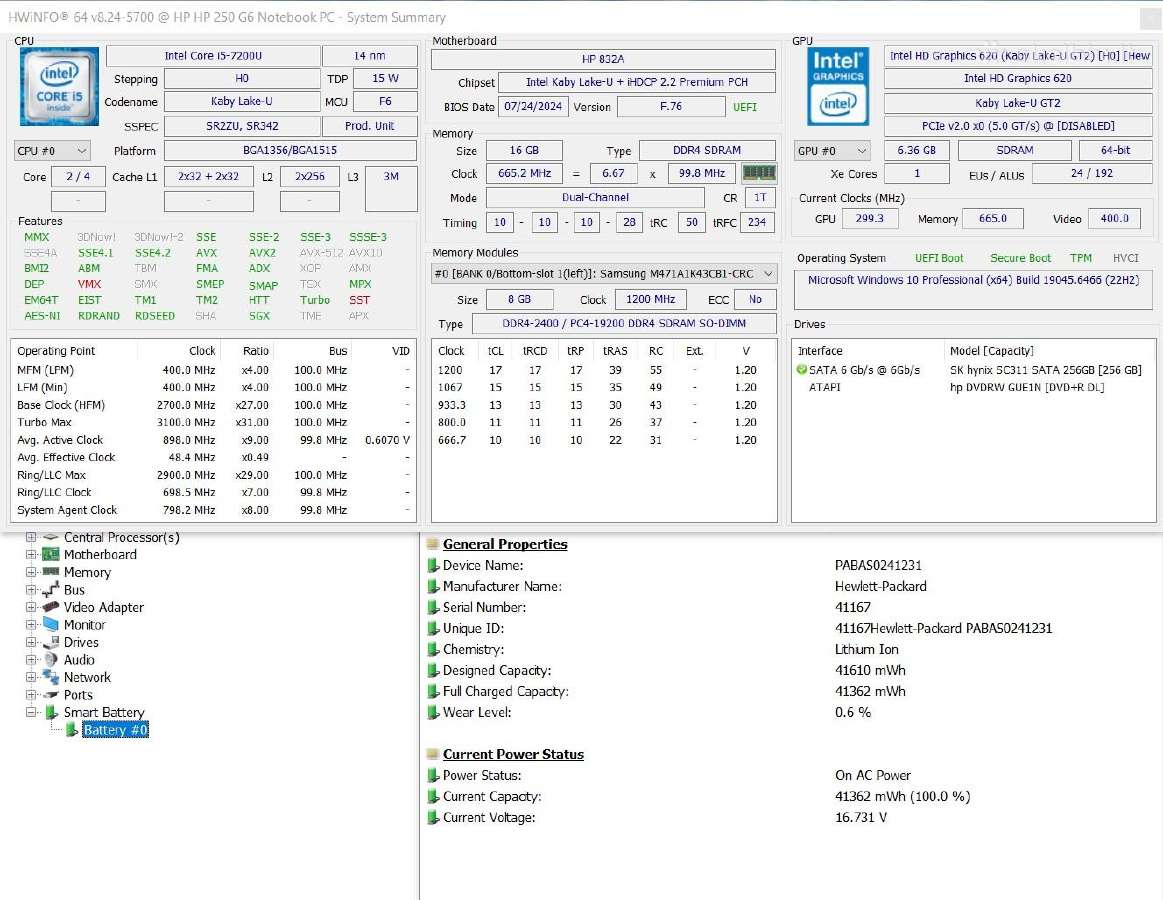Click the battery icon beside Chemistry
This screenshot has height=900, width=1163.
[433, 649]
